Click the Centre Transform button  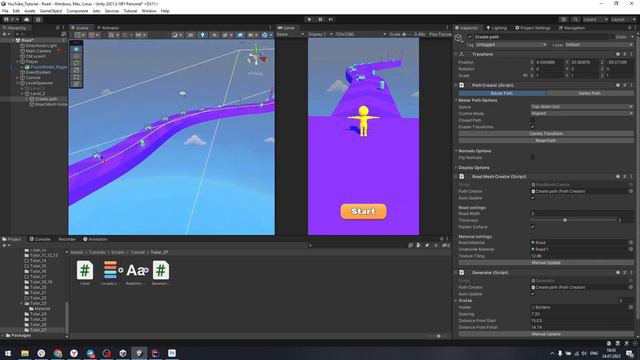pyautogui.click(x=546, y=133)
